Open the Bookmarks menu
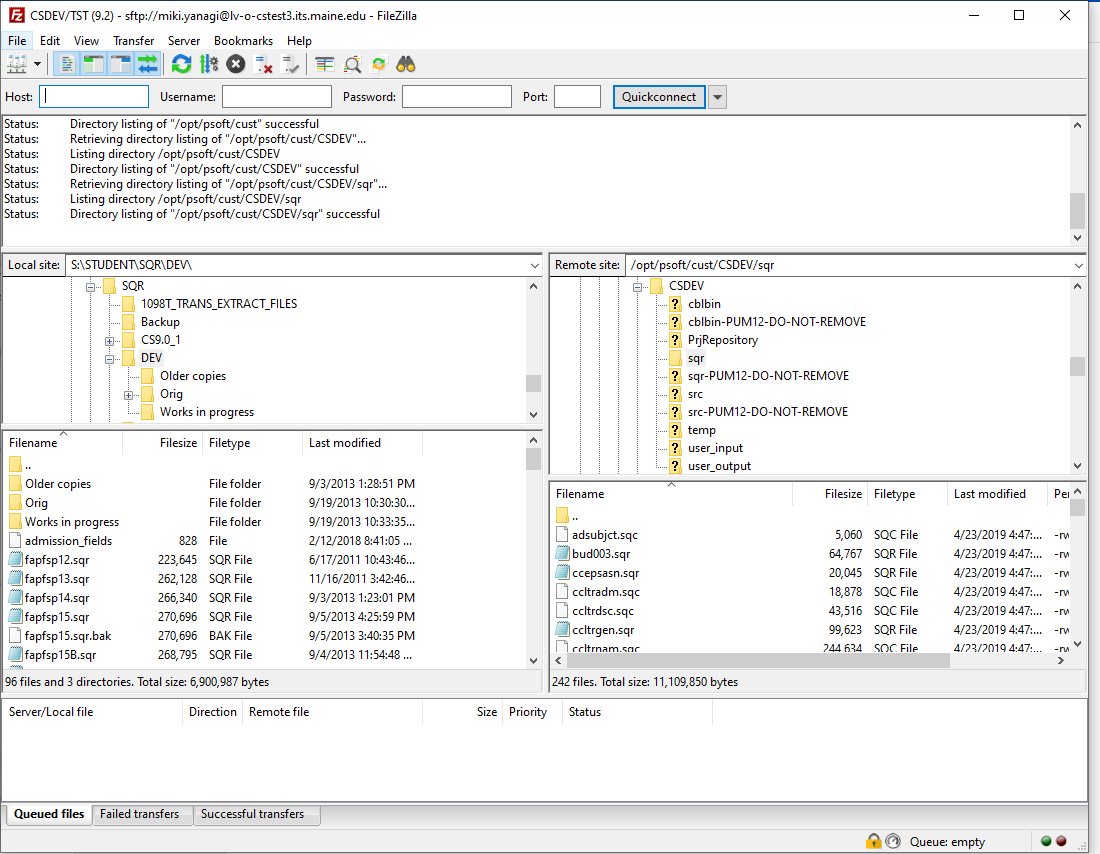1100x854 pixels. pos(243,41)
